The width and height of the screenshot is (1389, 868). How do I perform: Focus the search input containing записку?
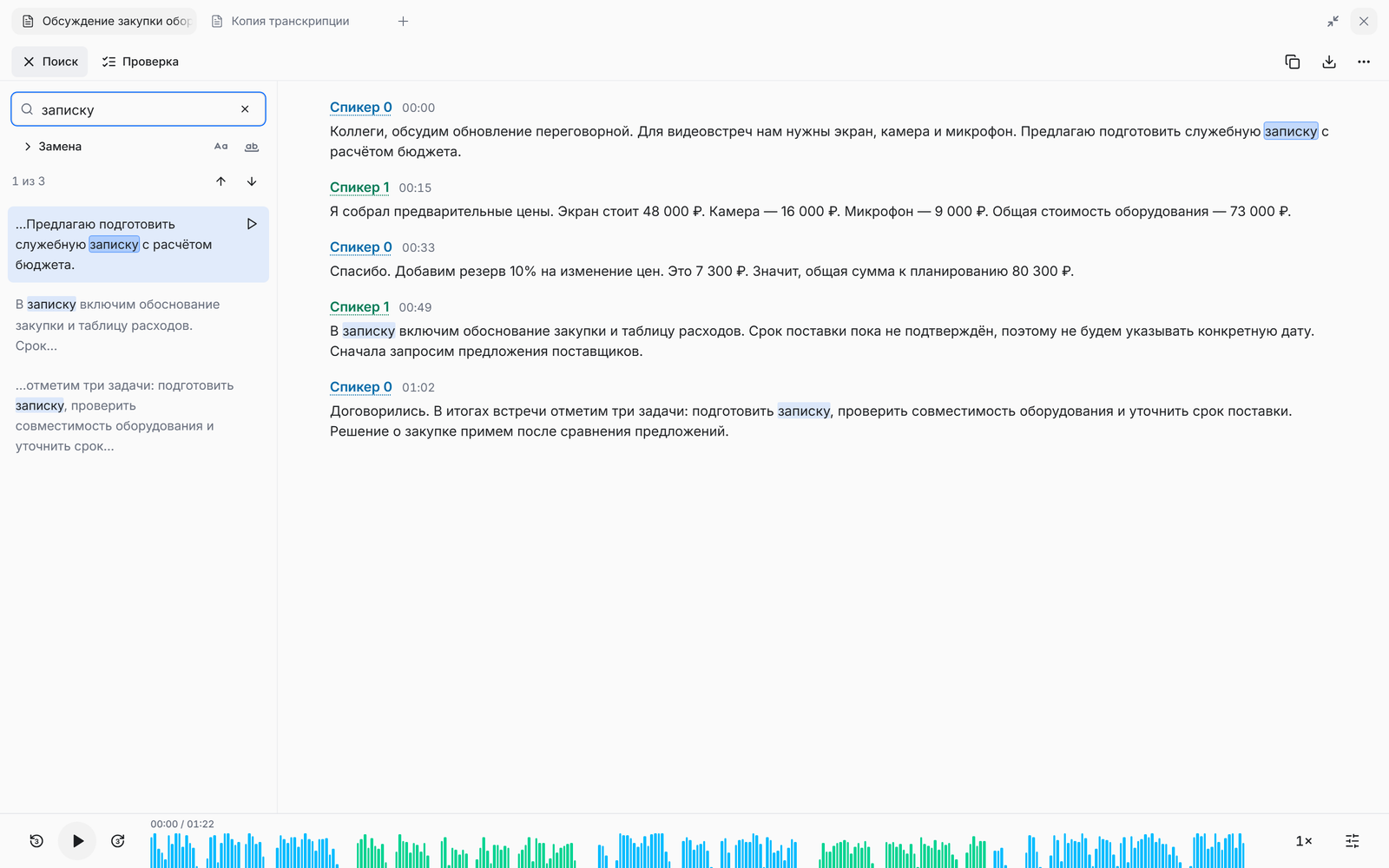[x=137, y=109]
